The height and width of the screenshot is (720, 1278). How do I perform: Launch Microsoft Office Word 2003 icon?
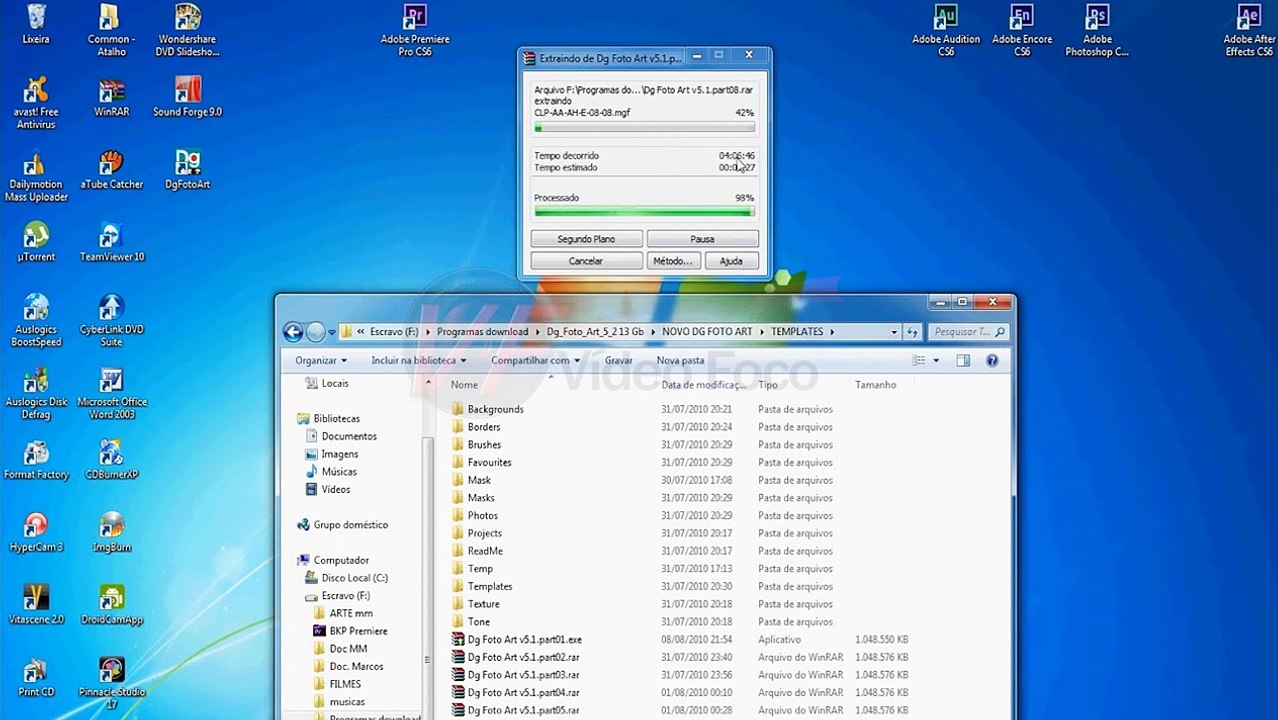[111, 394]
